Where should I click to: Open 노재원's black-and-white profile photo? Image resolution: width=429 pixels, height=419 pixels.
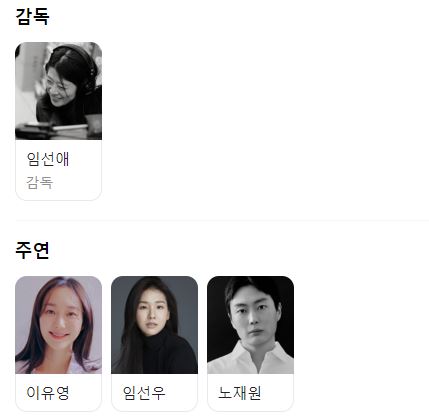point(250,325)
